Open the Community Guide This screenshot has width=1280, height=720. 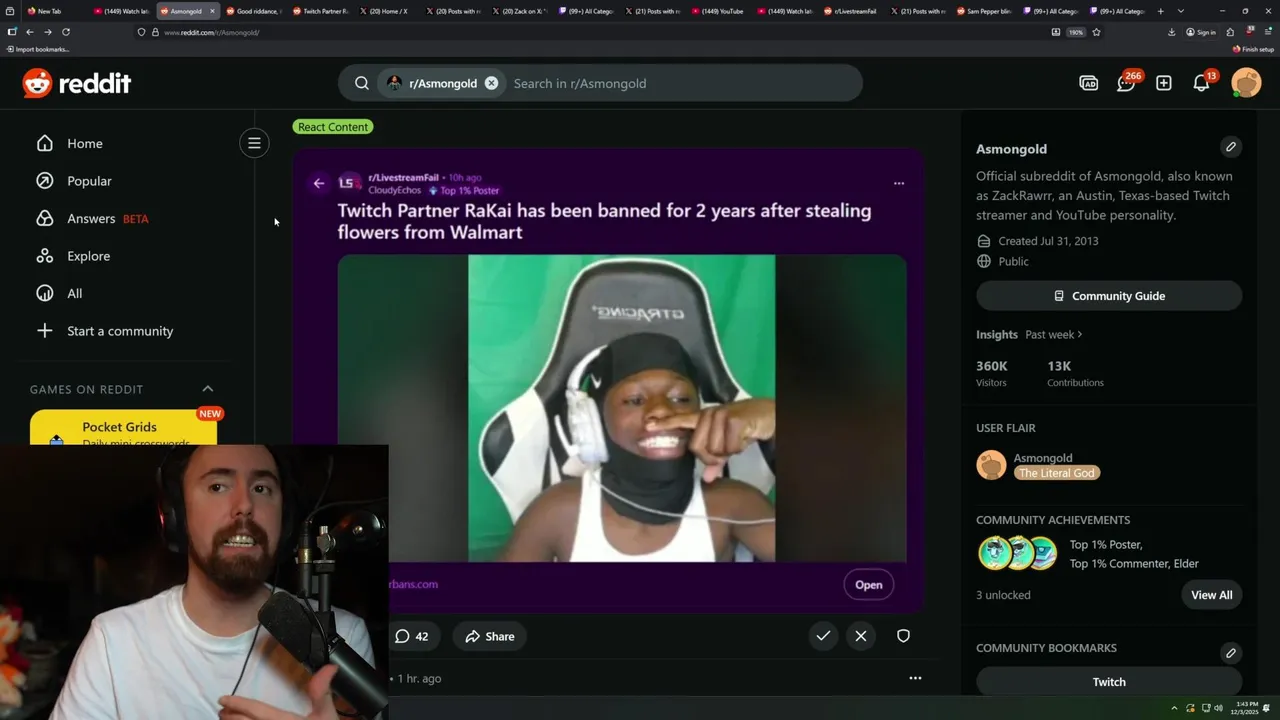(x=1109, y=296)
